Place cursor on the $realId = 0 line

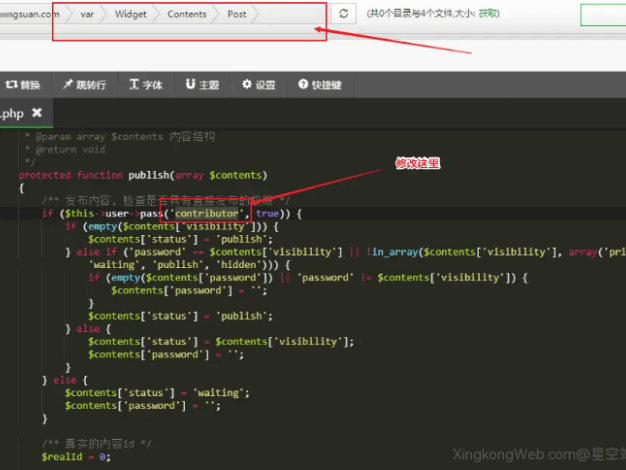pos(75,456)
